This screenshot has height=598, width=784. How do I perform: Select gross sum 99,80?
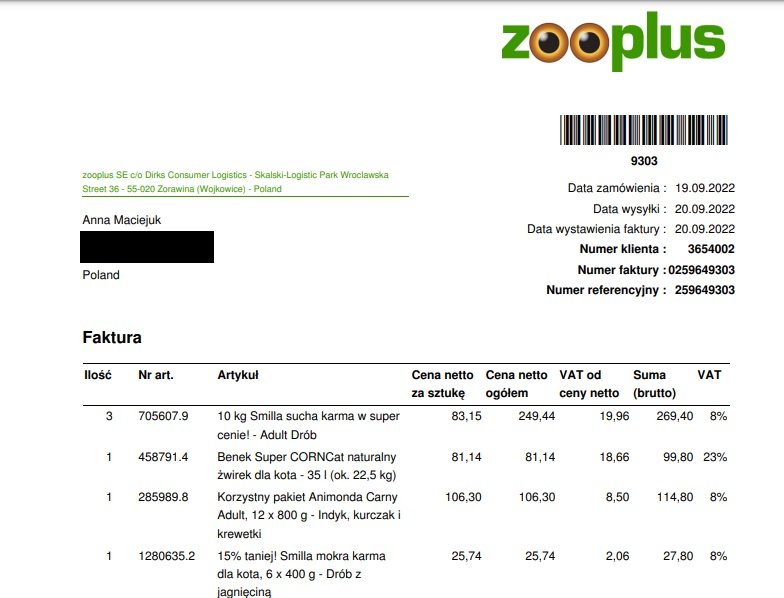(678, 457)
